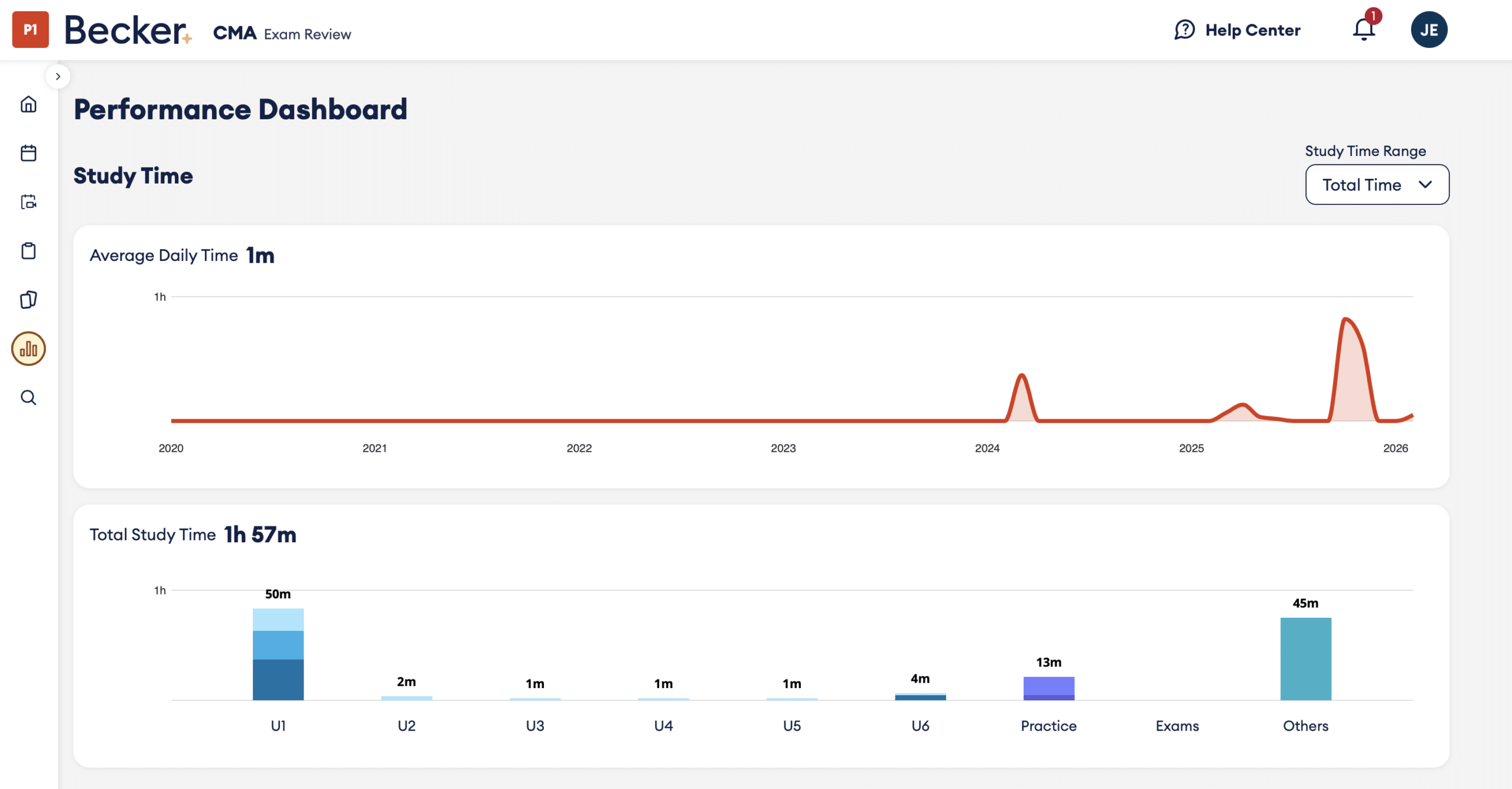Open the Home icon in sidebar

pyautogui.click(x=28, y=105)
